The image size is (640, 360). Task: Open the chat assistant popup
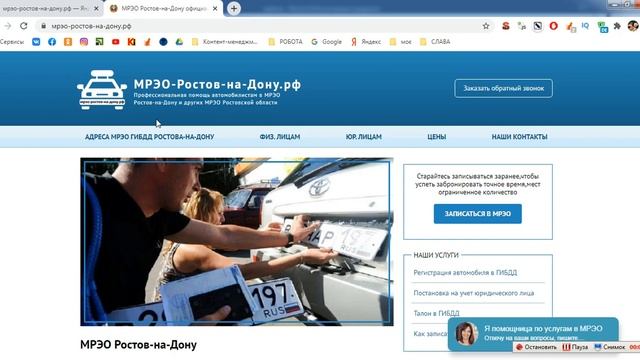[533, 333]
